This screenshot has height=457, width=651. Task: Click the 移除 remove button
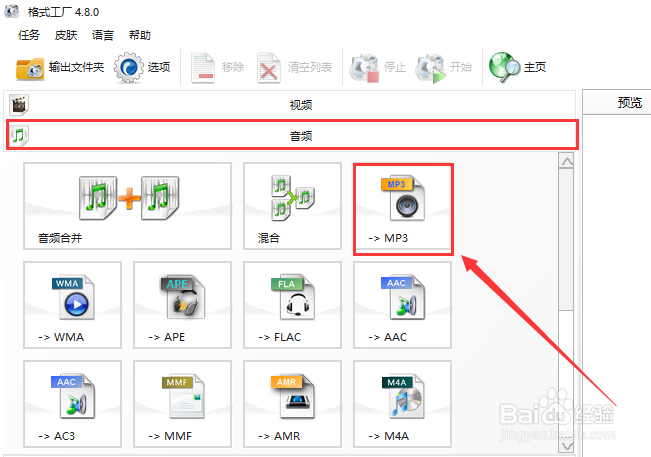pyautogui.click(x=218, y=67)
